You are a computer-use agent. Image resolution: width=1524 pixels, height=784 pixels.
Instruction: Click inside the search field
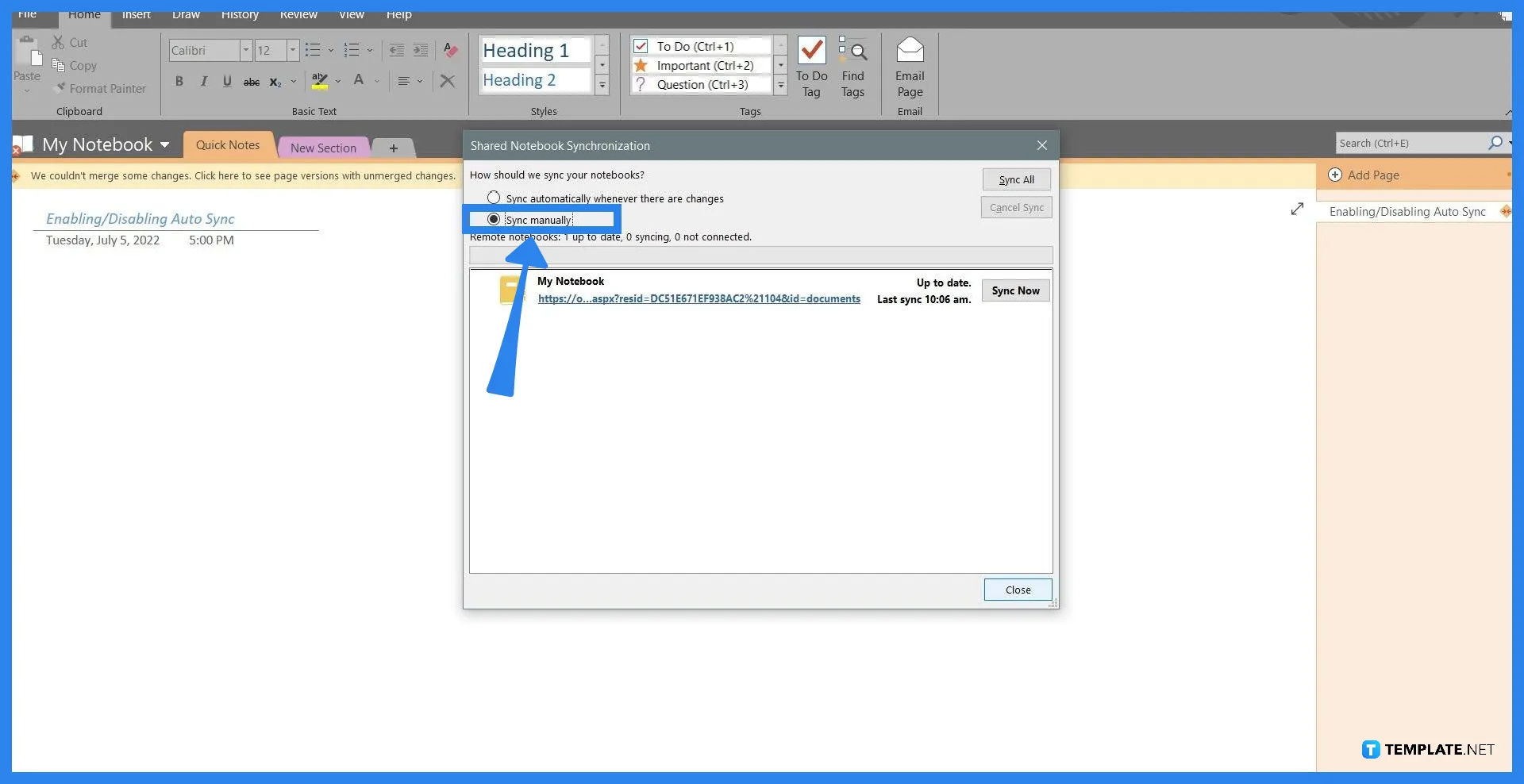[x=1405, y=143]
